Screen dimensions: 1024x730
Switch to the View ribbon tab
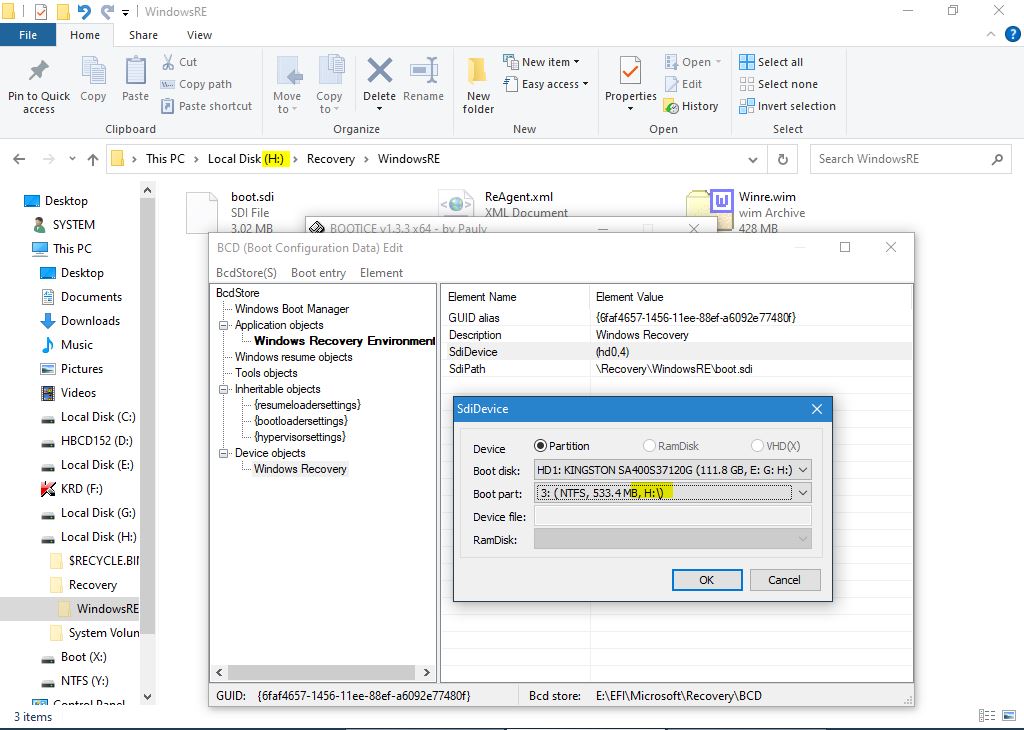(199, 35)
